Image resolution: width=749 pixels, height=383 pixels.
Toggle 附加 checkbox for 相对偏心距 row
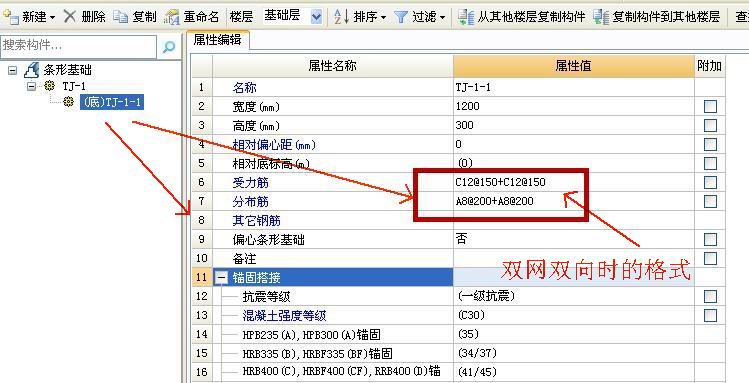tap(710, 144)
